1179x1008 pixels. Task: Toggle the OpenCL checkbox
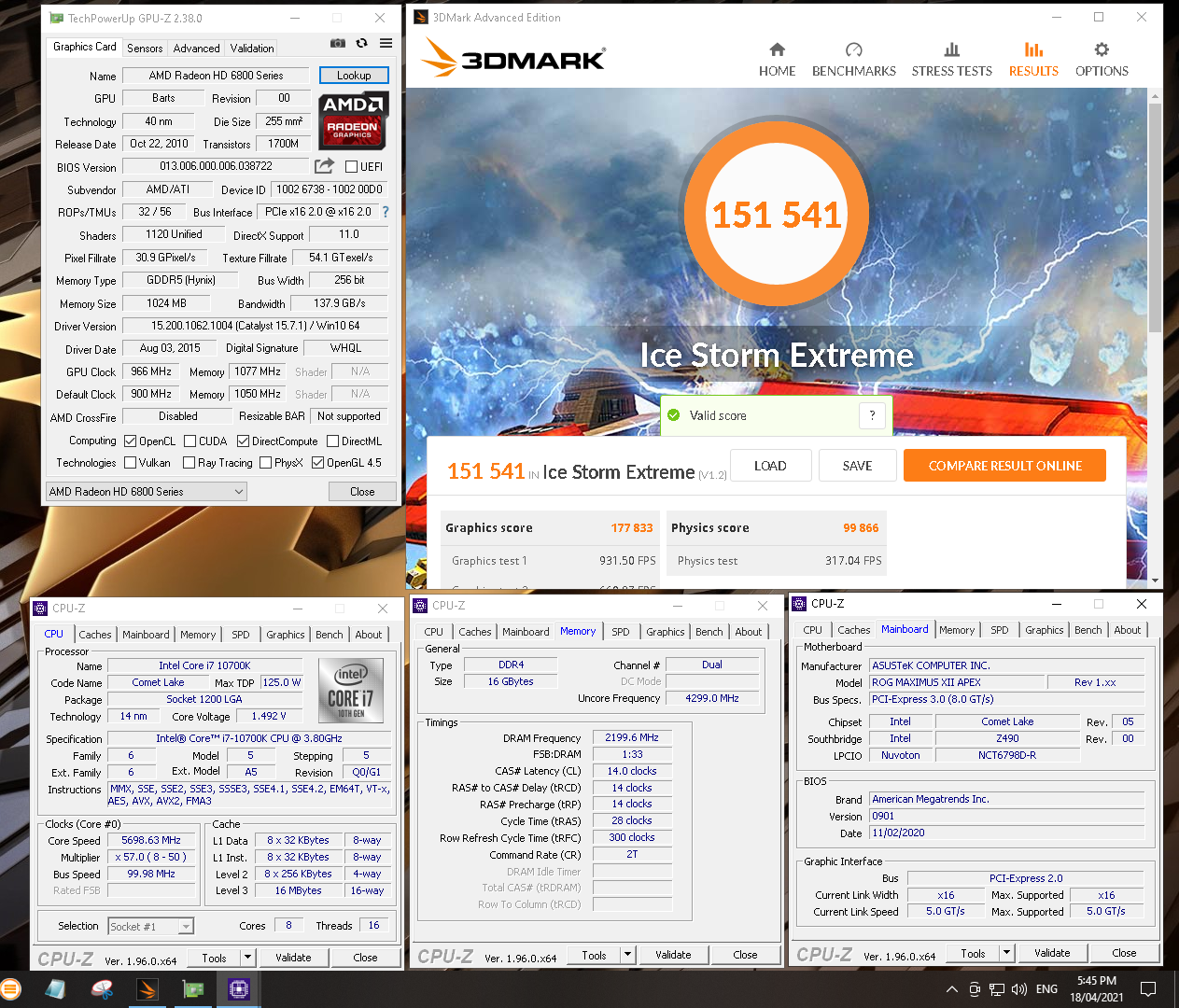[x=131, y=441]
